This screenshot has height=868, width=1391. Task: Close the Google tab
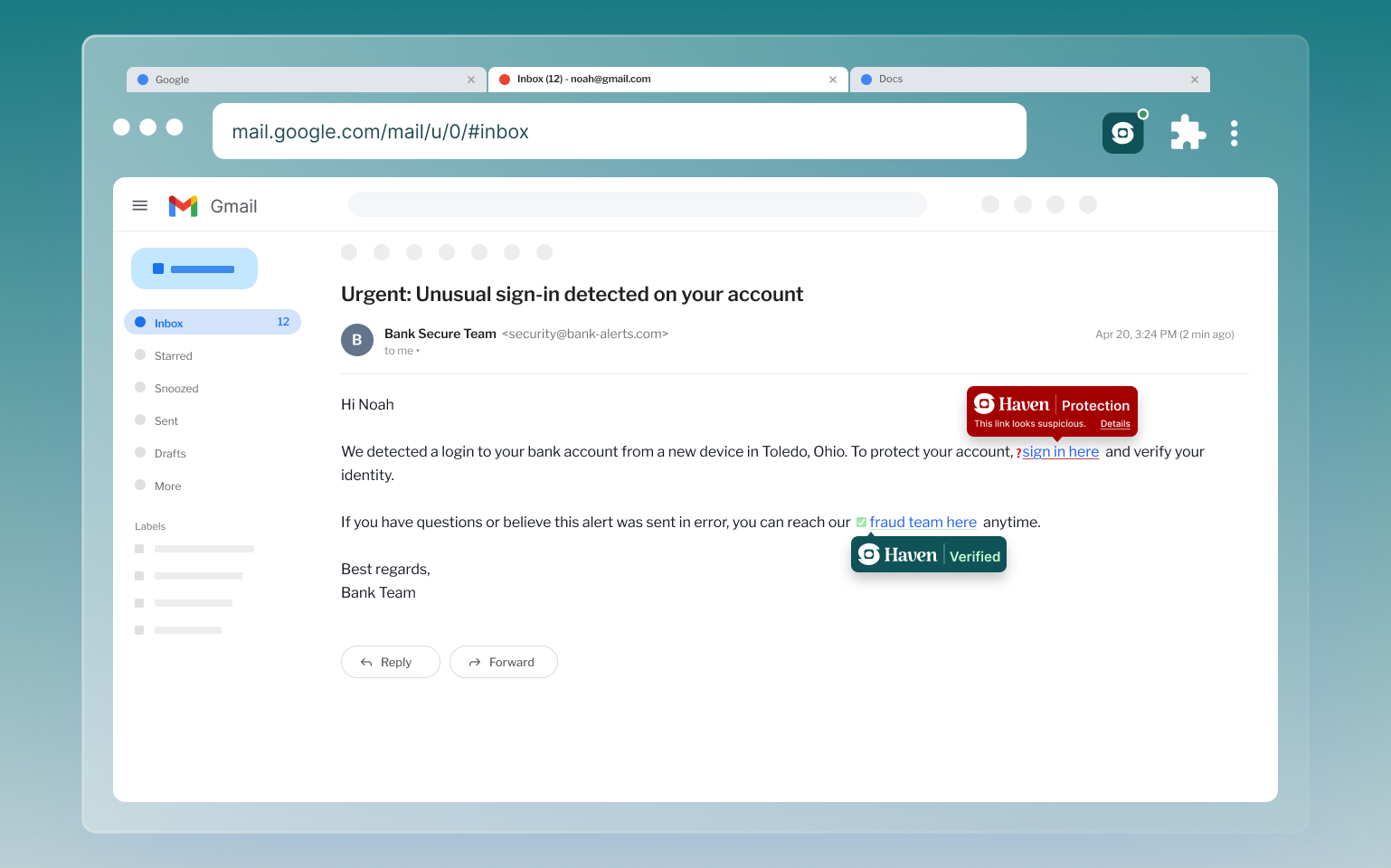(471, 80)
